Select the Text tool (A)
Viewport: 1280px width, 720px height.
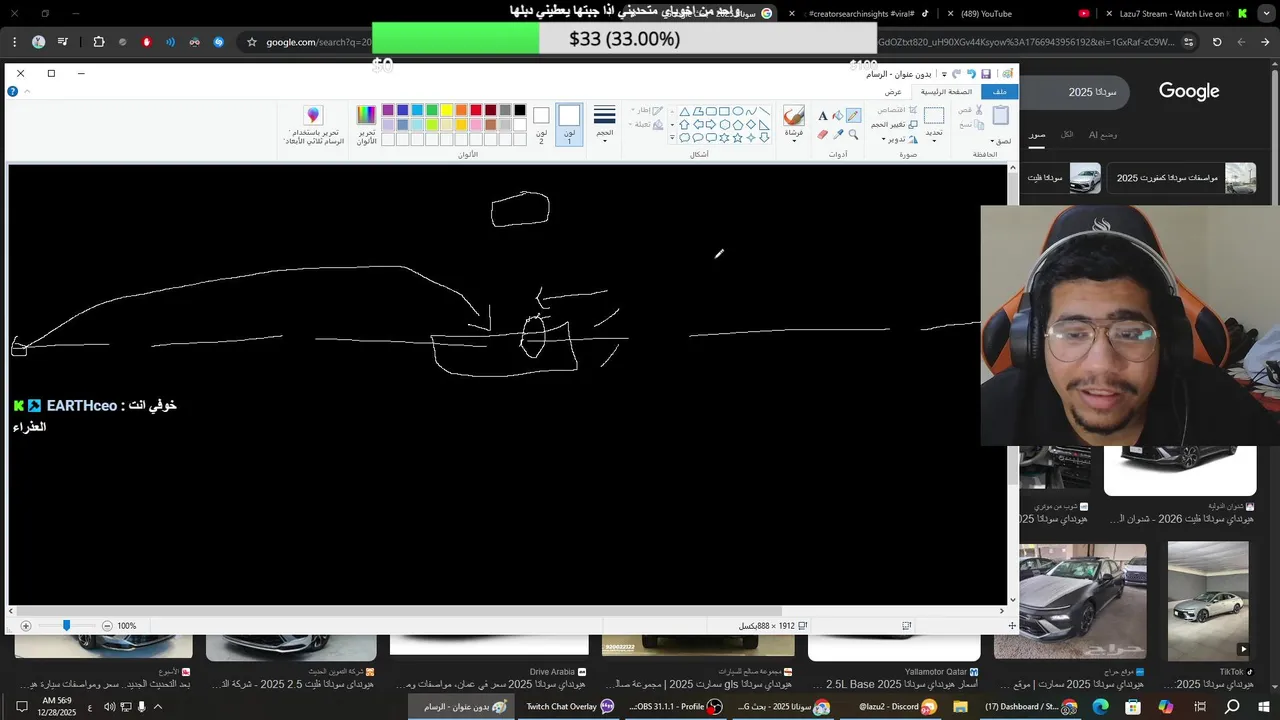click(823, 116)
